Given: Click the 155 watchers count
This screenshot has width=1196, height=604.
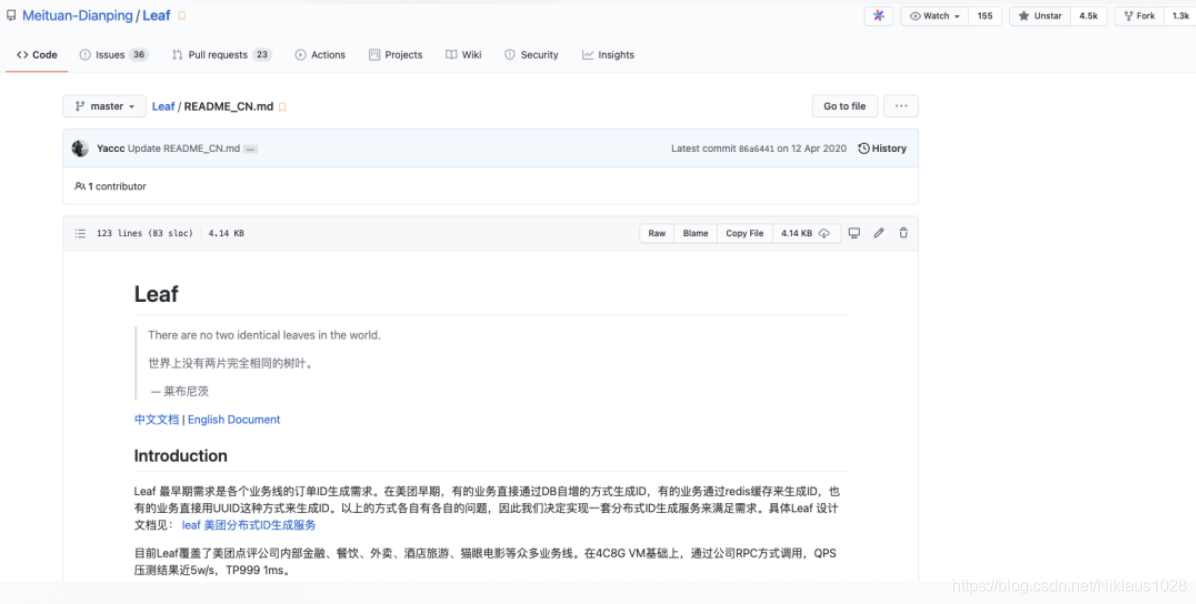Looking at the screenshot, I should pyautogui.click(x=985, y=16).
